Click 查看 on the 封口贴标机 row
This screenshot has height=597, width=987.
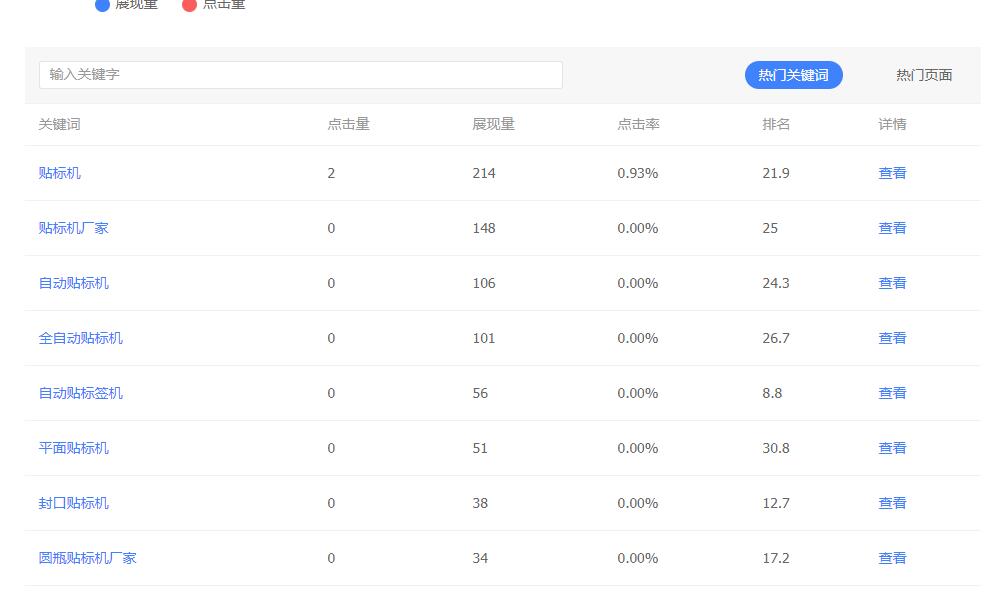click(891, 502)
